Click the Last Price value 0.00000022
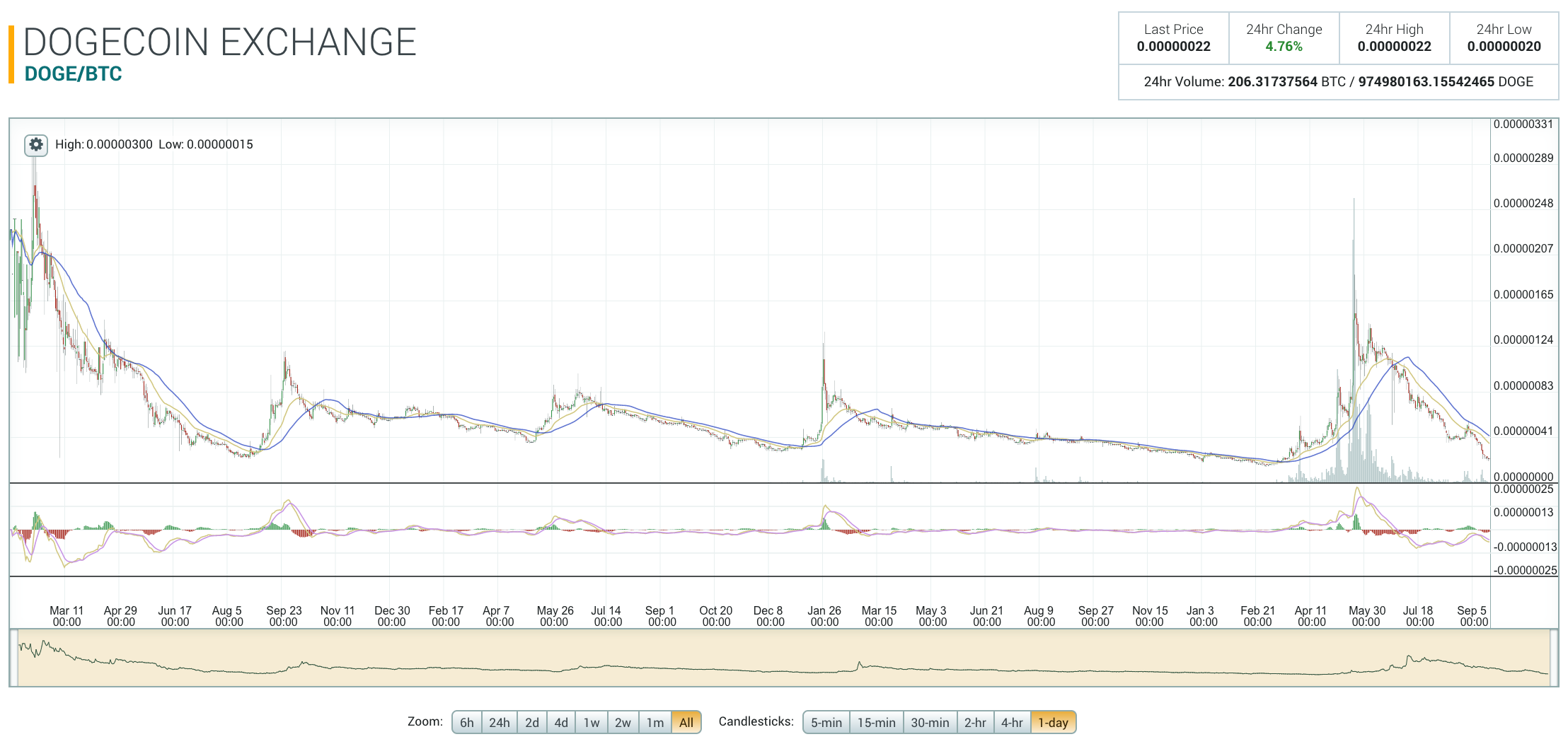This screenshot has width=1568, height=744. tap(1173, 47)
